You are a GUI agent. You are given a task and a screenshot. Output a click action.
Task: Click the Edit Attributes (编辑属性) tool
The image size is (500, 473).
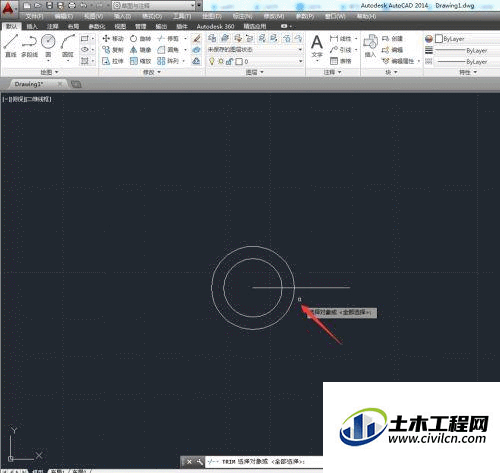pyautogui.click(x=398, y=61)
